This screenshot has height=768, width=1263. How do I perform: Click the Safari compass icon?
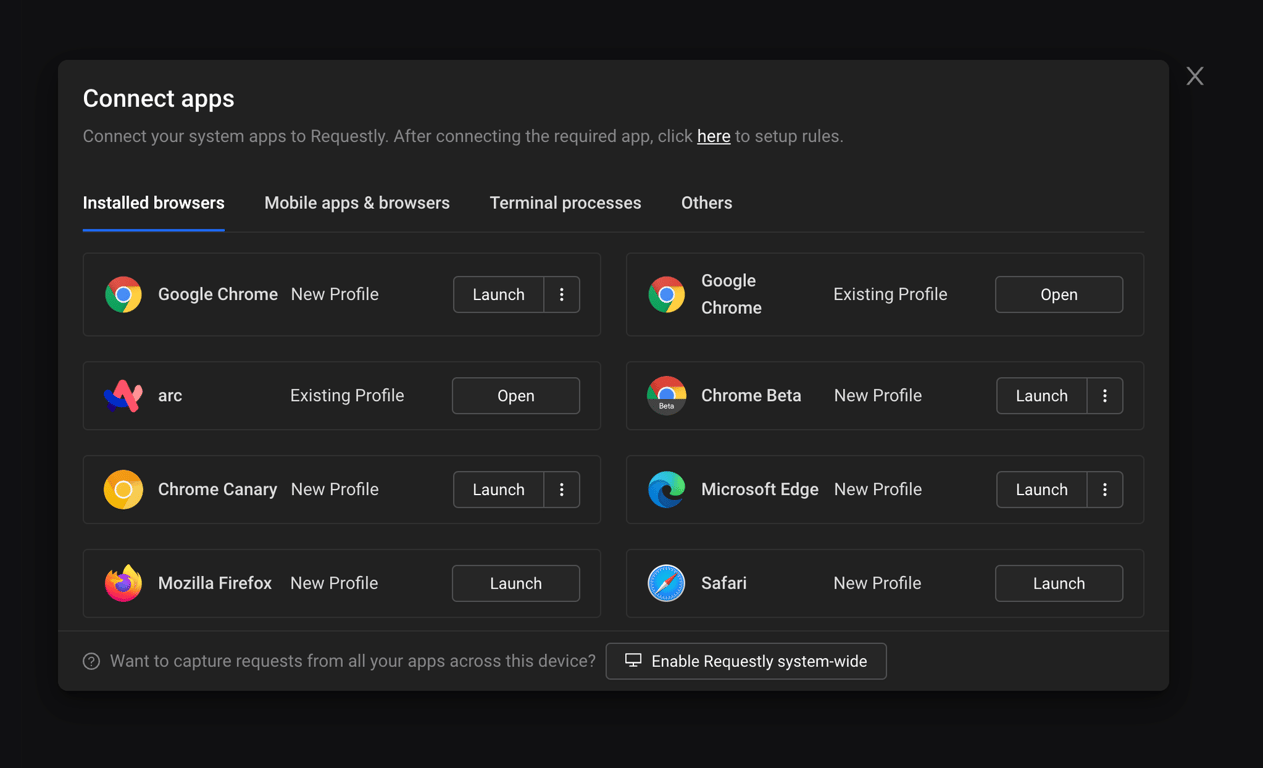[666, 583]
